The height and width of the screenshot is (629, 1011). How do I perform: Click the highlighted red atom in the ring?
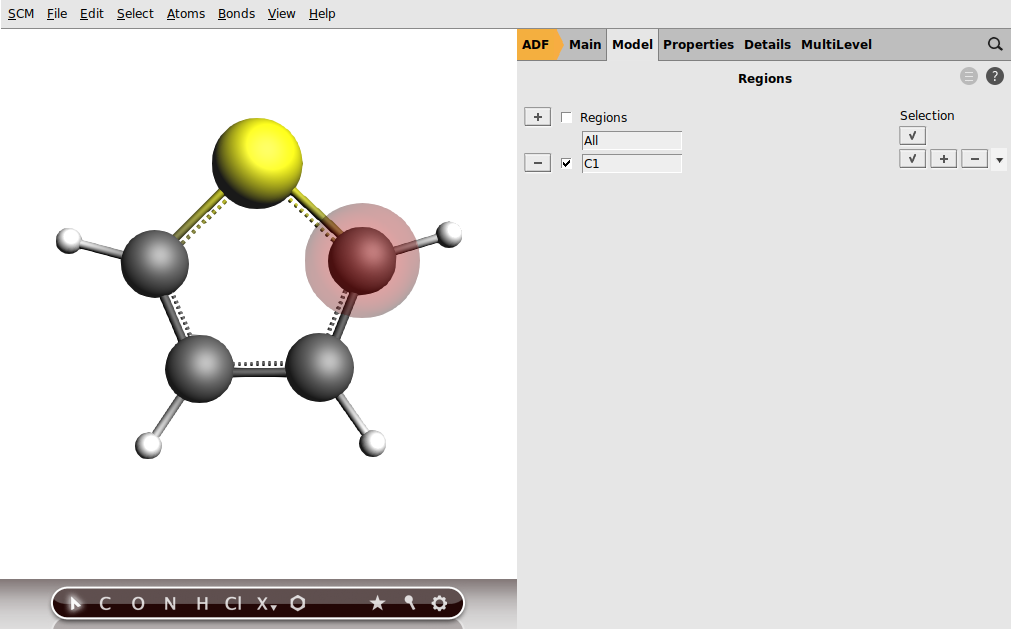362,258
